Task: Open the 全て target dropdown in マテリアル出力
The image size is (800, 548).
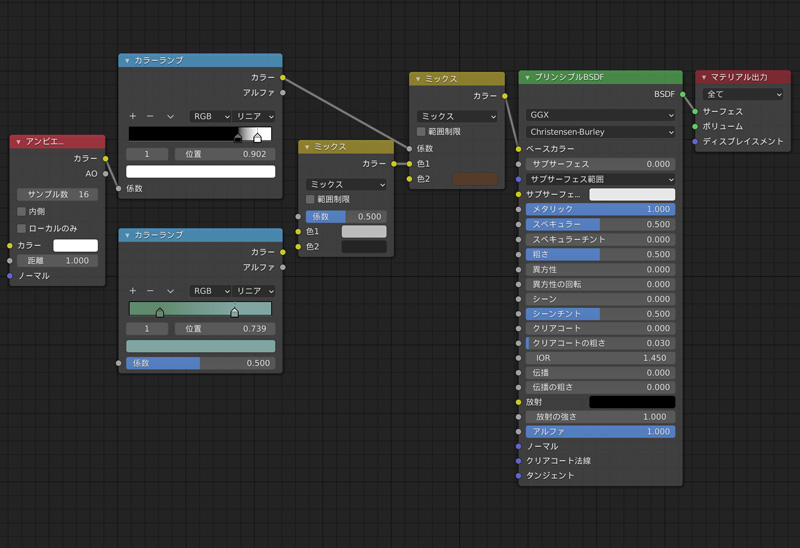Action: coord(743,94)
